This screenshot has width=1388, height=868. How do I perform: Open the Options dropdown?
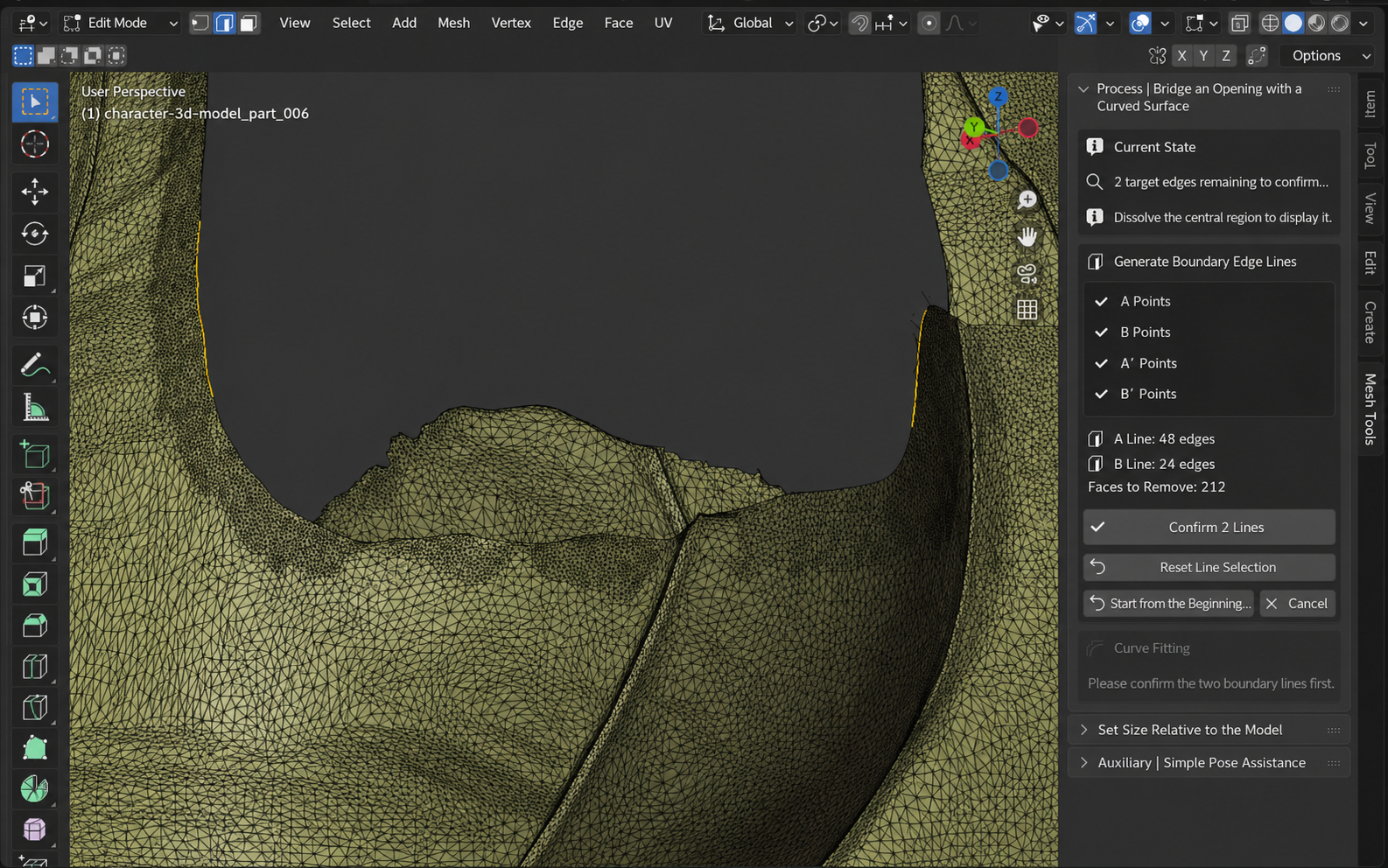point(1327,56)
